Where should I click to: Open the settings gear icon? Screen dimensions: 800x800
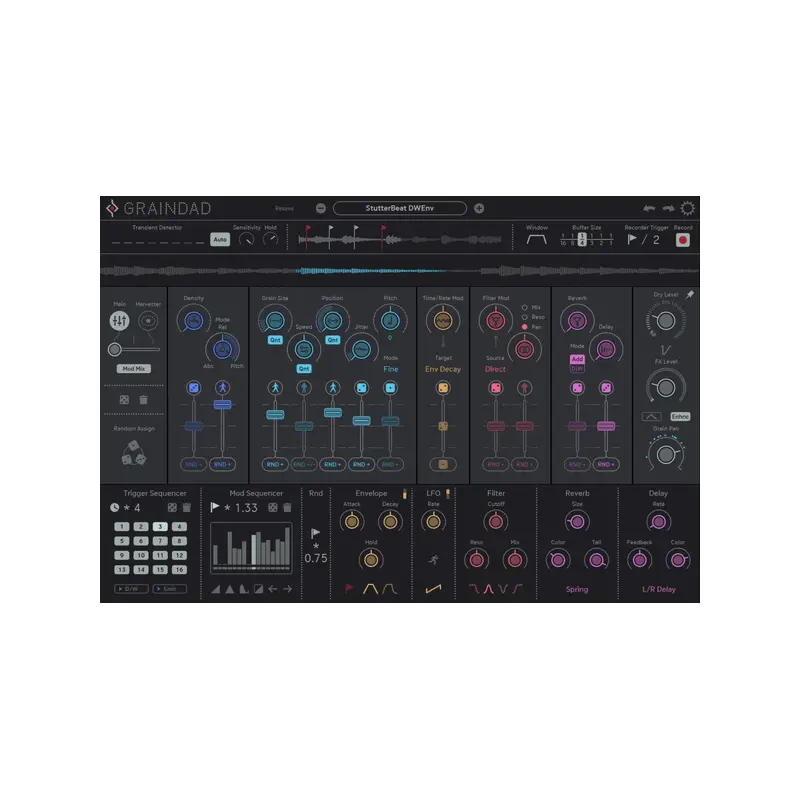point(688,208)
